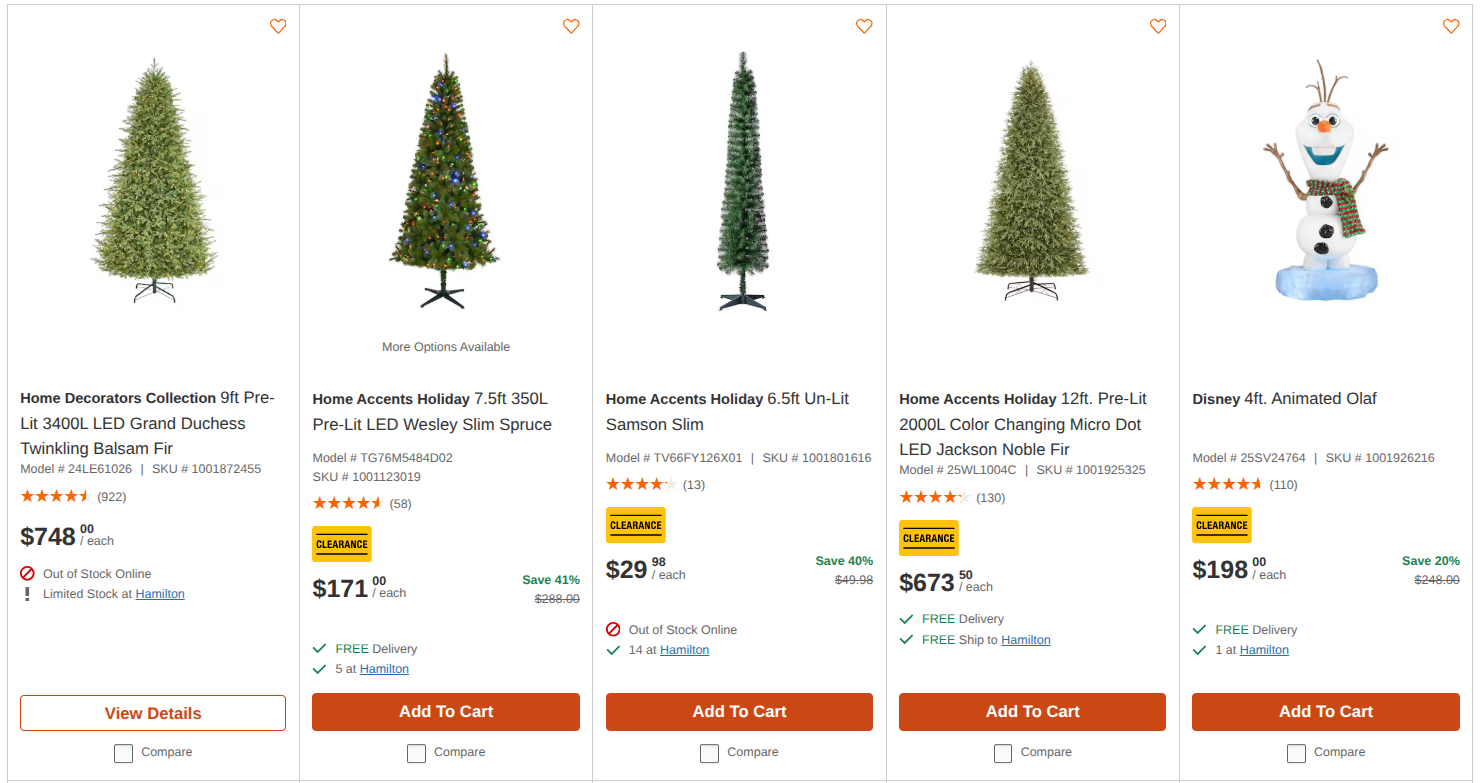Enable Compare for the Samson Slim tree

pos(709,753)
